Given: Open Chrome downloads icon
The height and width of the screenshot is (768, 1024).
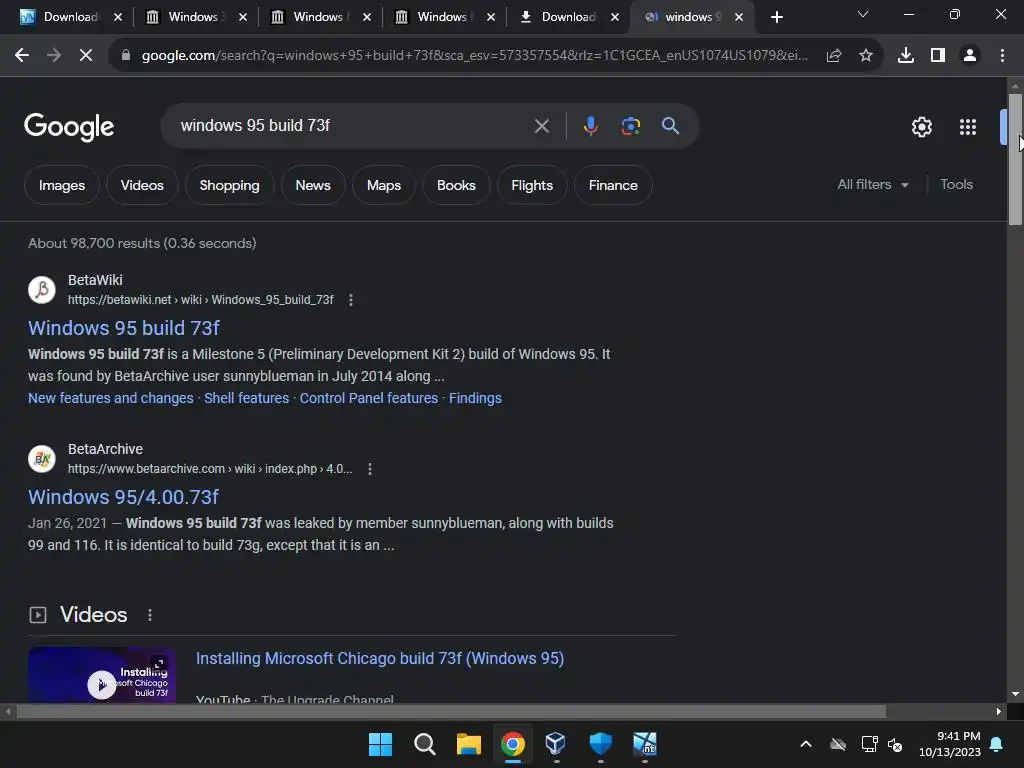Looking at the screenshot, I should coord(906,56).
